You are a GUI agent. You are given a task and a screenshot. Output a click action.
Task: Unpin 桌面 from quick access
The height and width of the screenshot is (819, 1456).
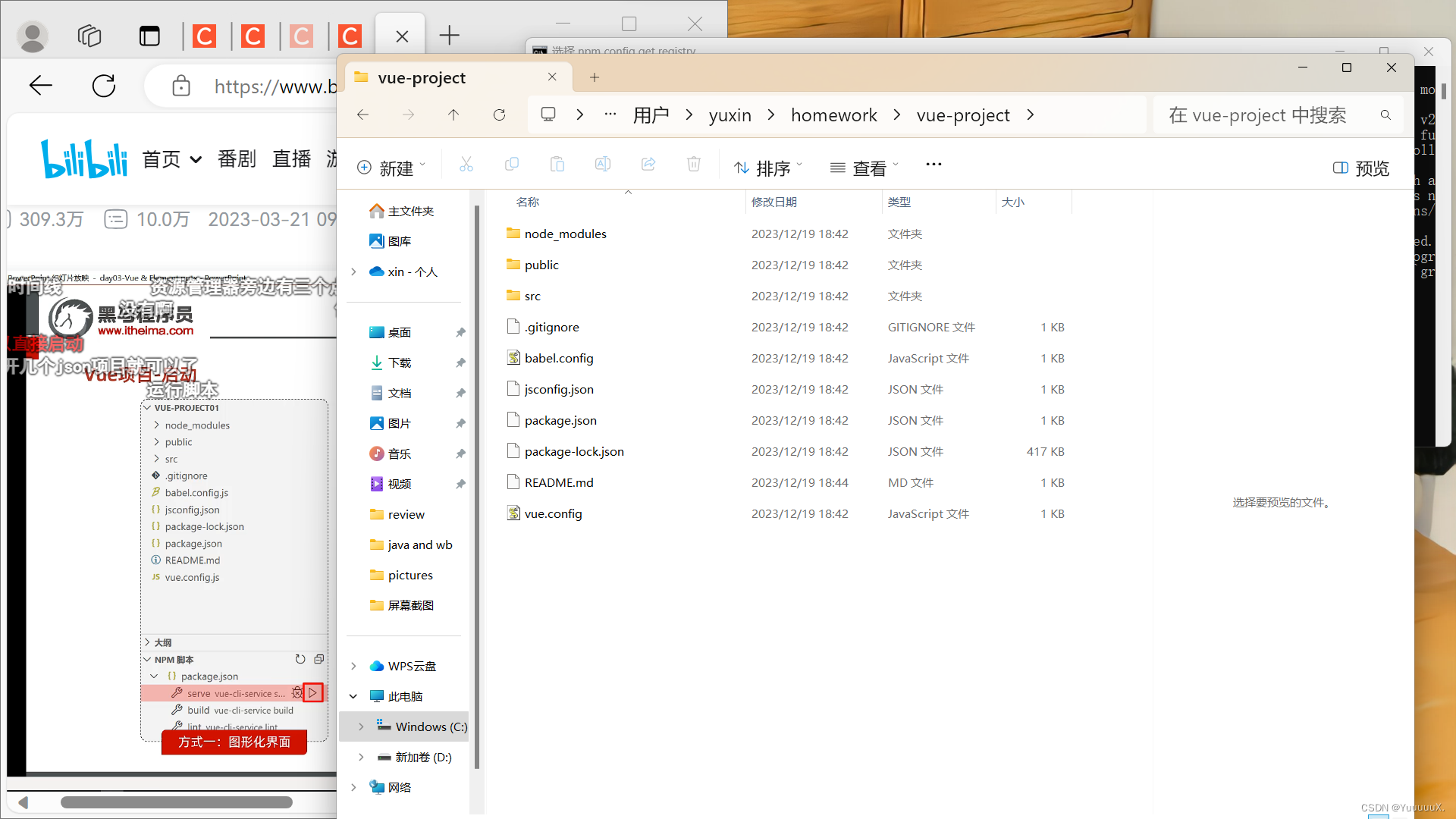pos(460,332)
